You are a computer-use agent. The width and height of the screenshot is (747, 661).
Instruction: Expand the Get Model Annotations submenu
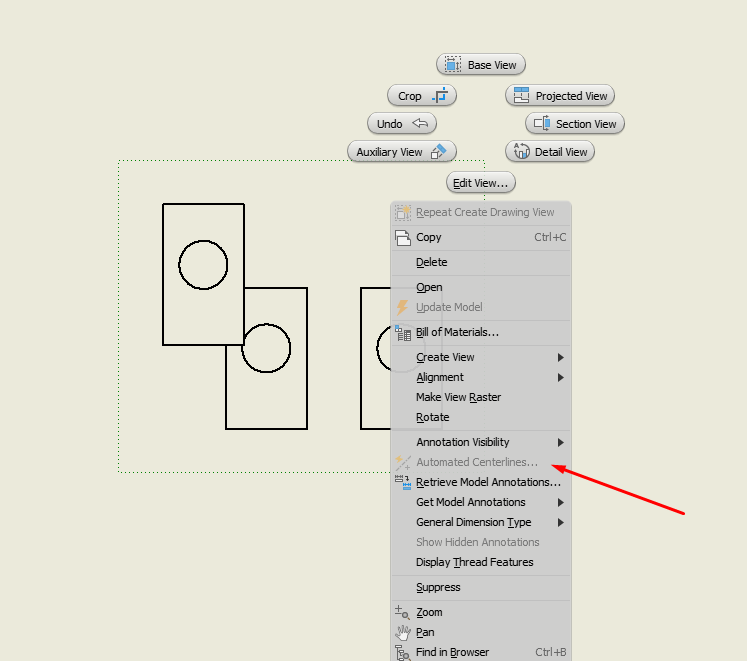click(x=481, y=502)
